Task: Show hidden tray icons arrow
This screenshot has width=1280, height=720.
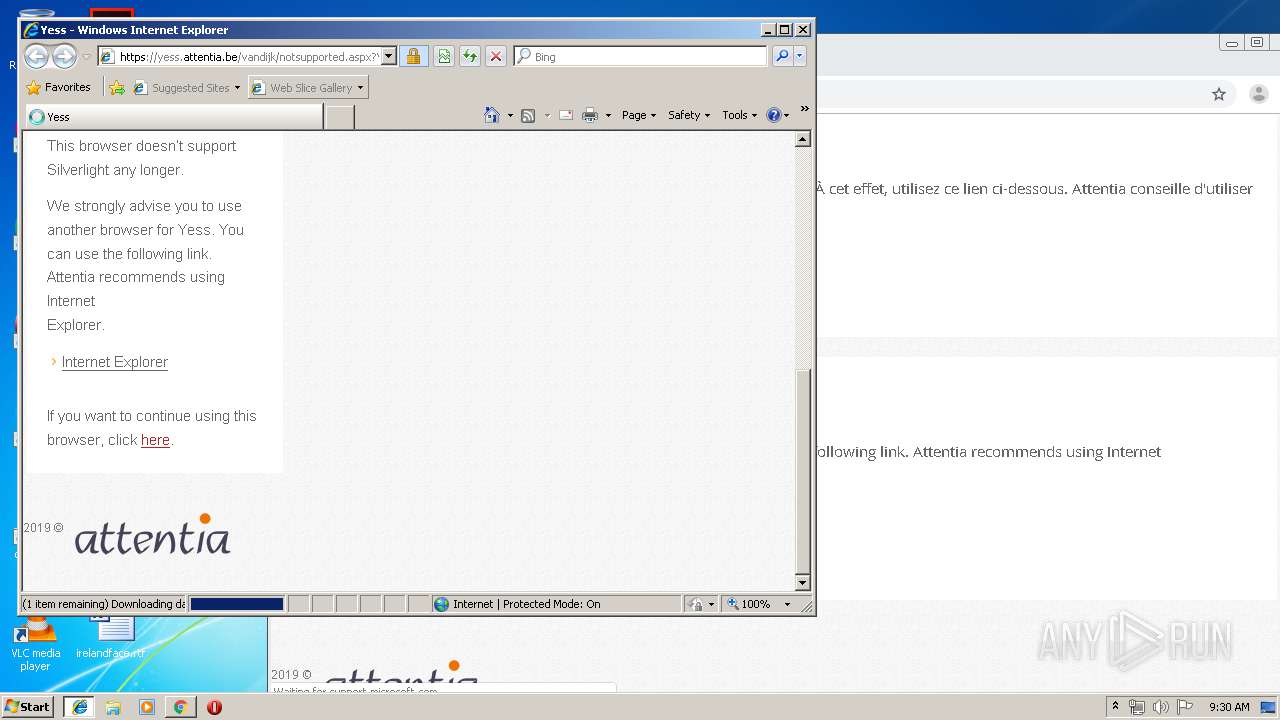Action: [x=1115, y=707]
